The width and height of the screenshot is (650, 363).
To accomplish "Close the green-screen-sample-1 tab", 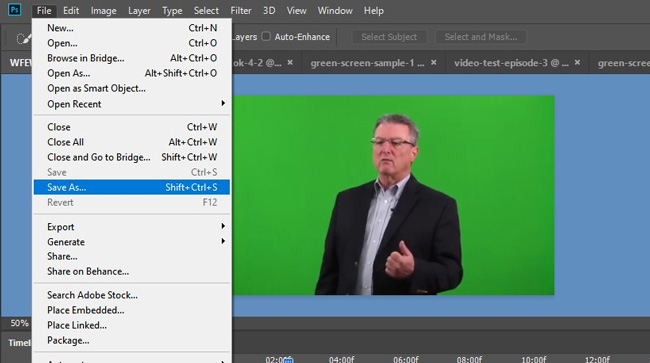I will tap(433, 62).
